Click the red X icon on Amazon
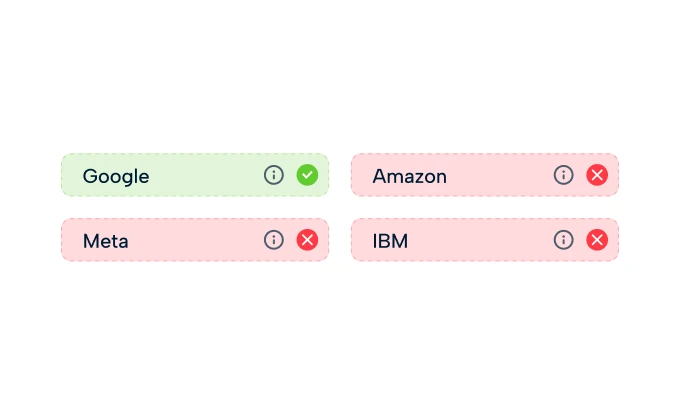 [x=597, y=175]
